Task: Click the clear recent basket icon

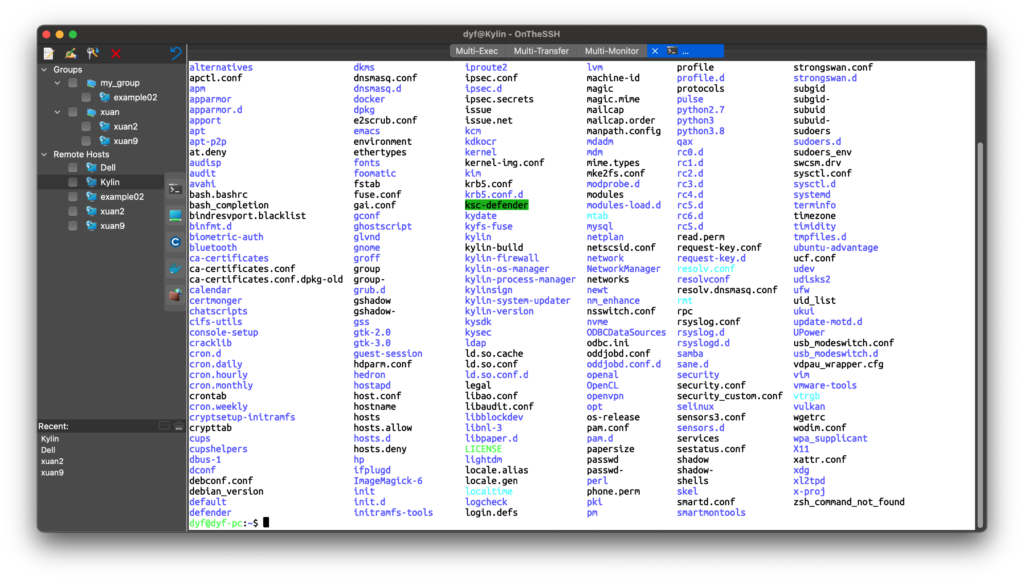Action: 178,426
